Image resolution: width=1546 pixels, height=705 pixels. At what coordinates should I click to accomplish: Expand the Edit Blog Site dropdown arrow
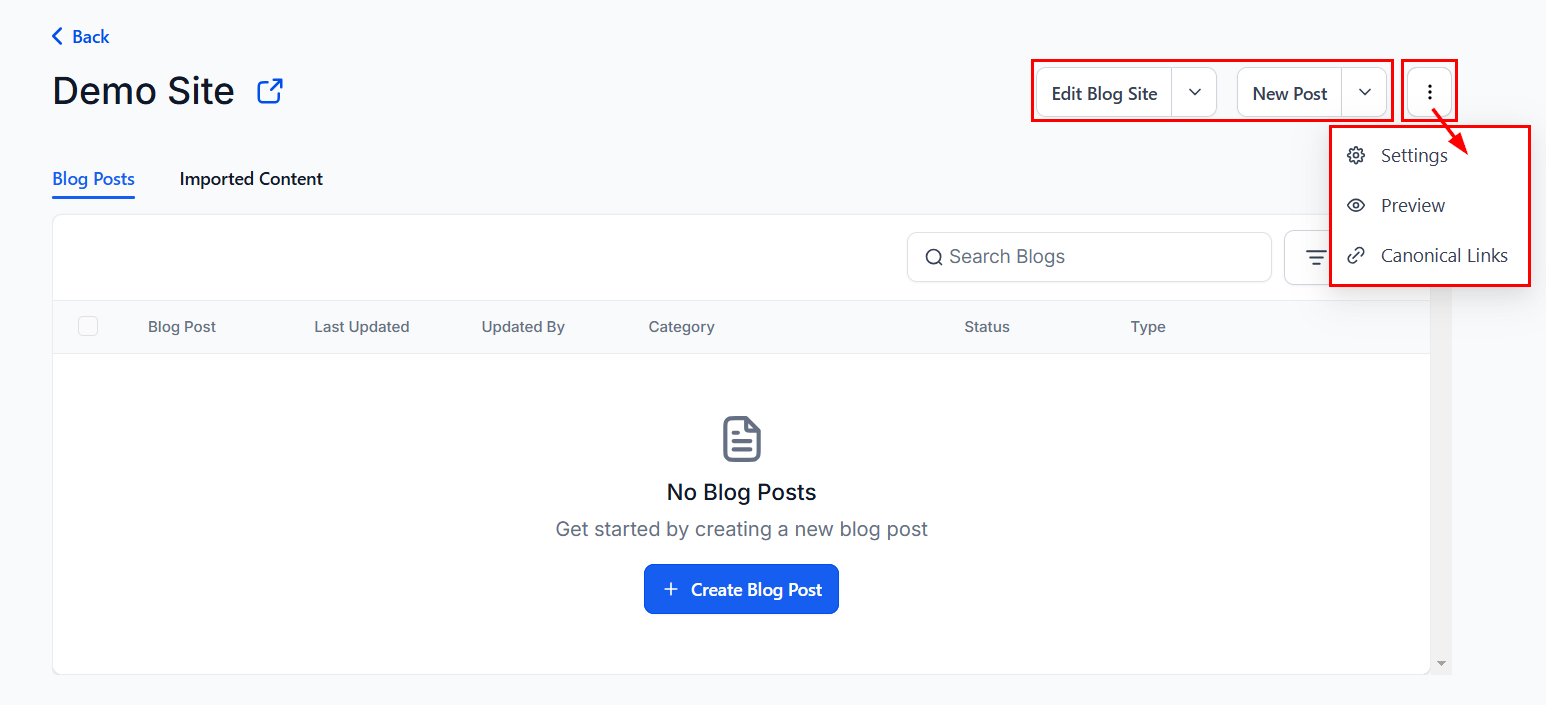[x=1194, y=92]
